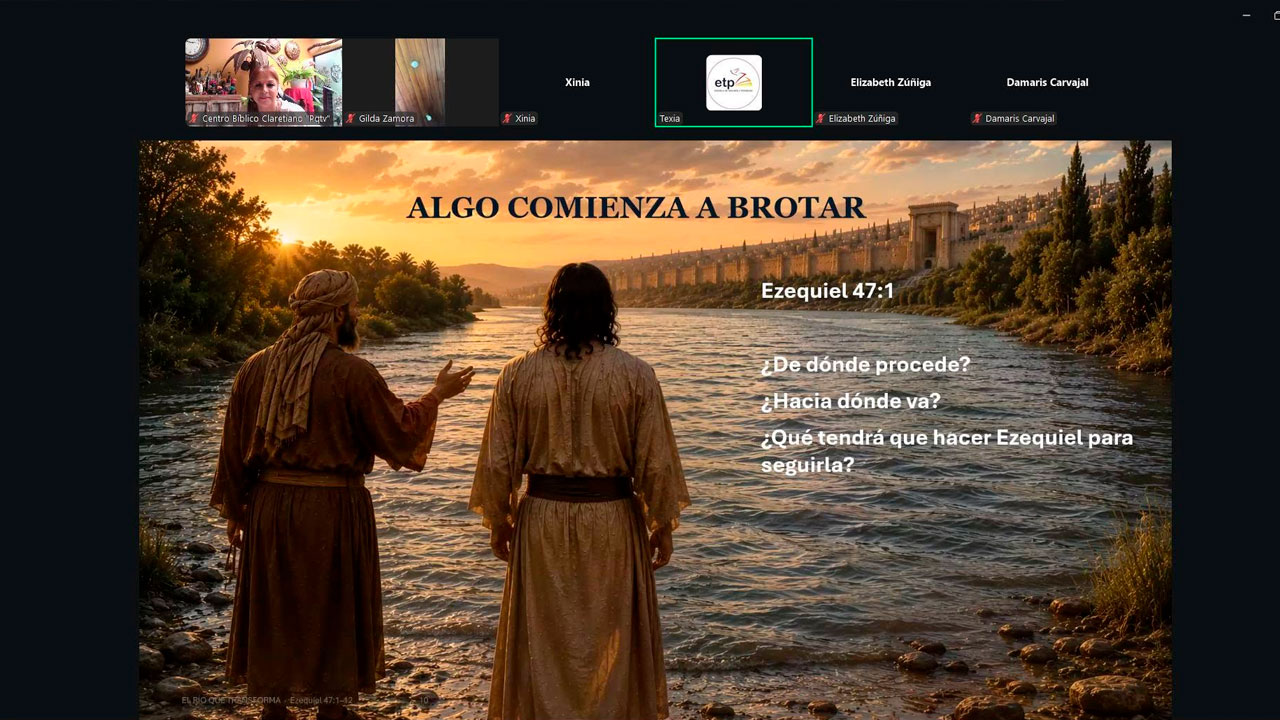Minimize the meeting window

1247,15
